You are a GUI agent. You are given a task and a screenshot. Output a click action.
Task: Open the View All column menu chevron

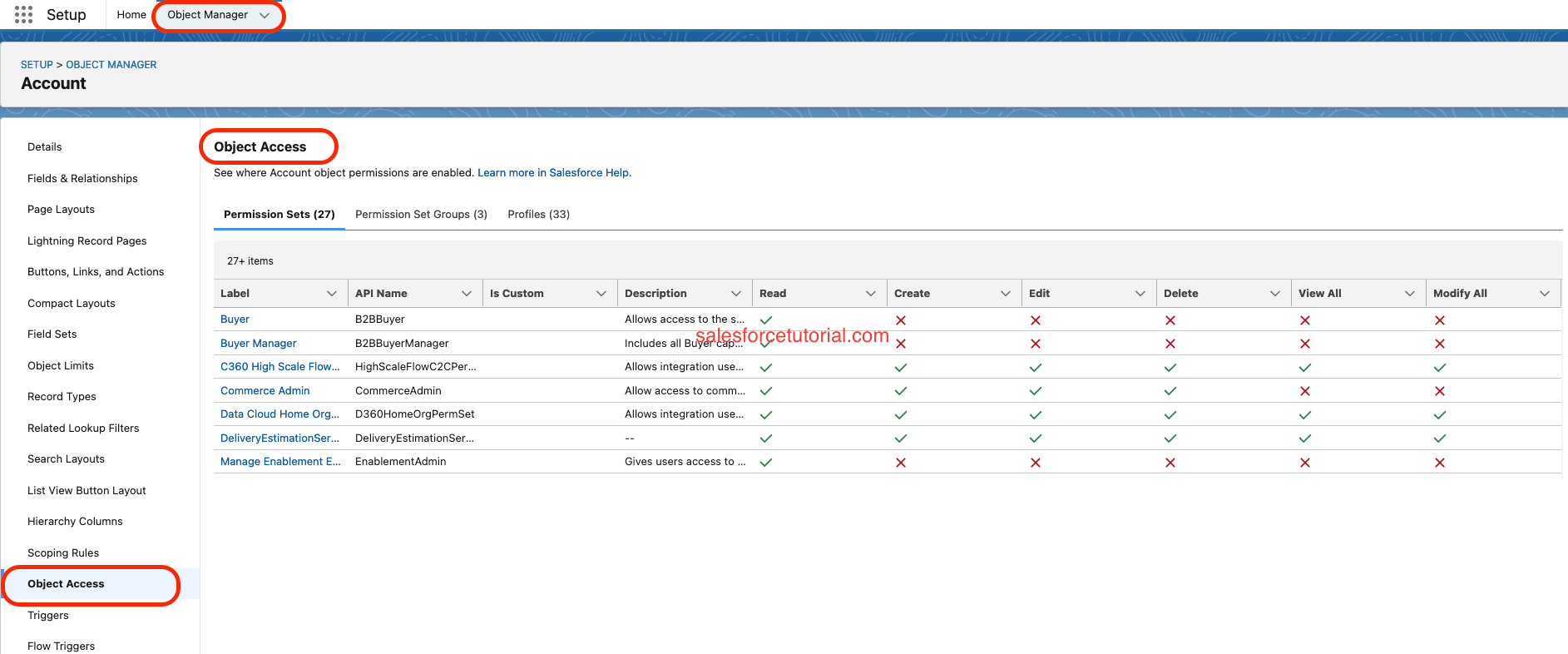(x=1410, y=294)
